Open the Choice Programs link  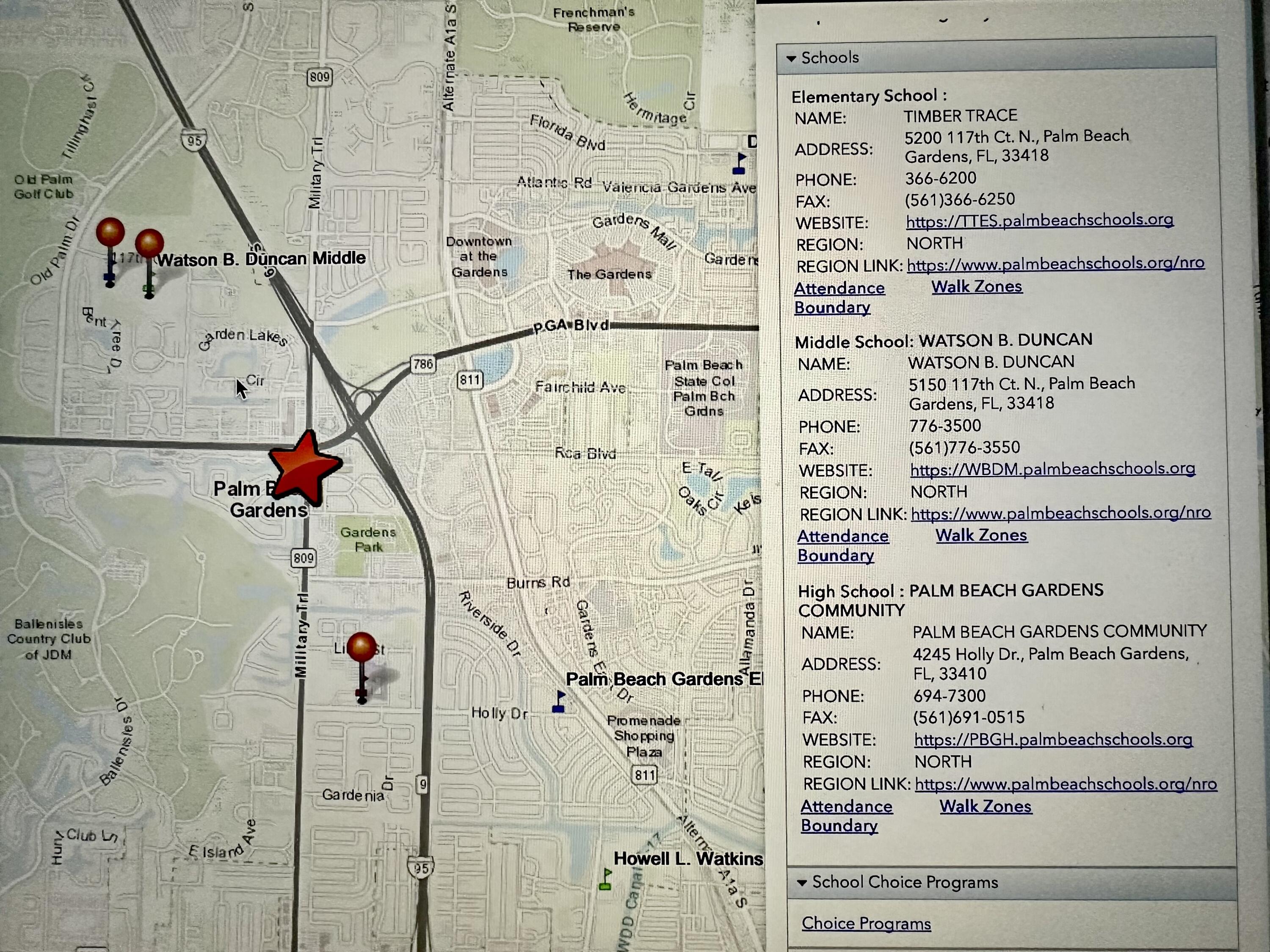(866, 923)
